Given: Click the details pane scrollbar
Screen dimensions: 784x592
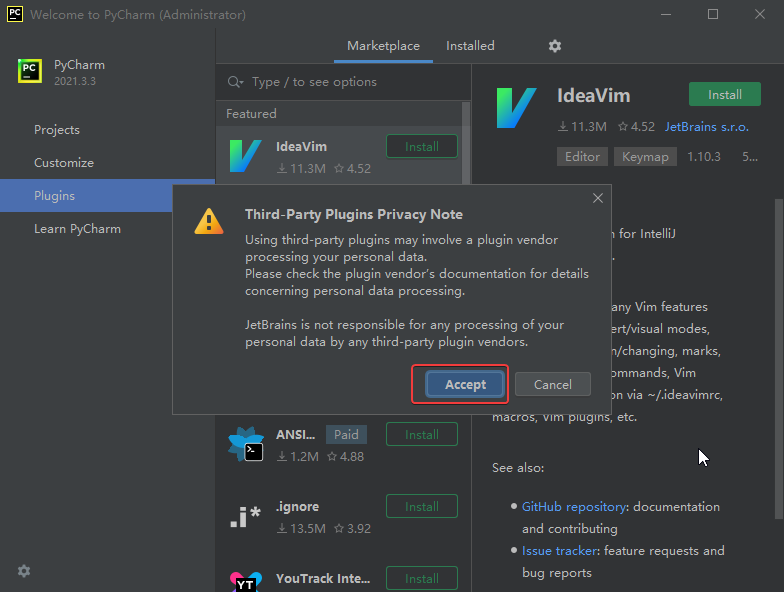Looking at the screenshot, I should click(x=778, y=359).
